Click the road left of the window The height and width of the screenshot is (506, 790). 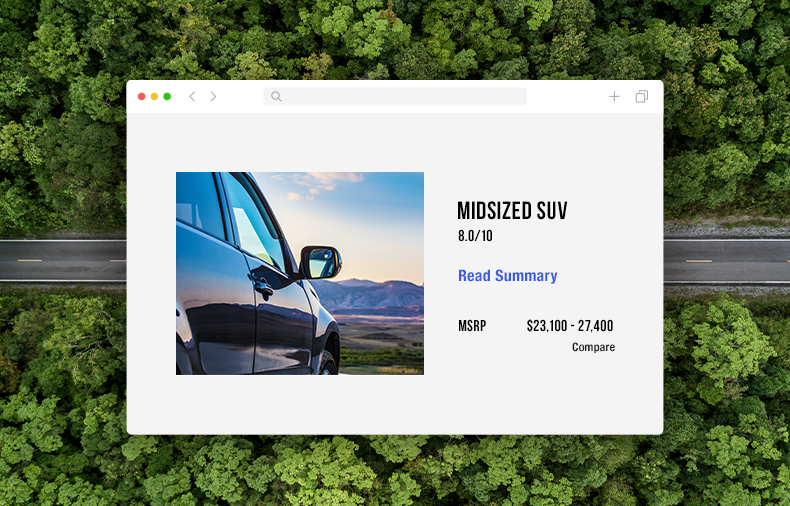click(63, 260)
